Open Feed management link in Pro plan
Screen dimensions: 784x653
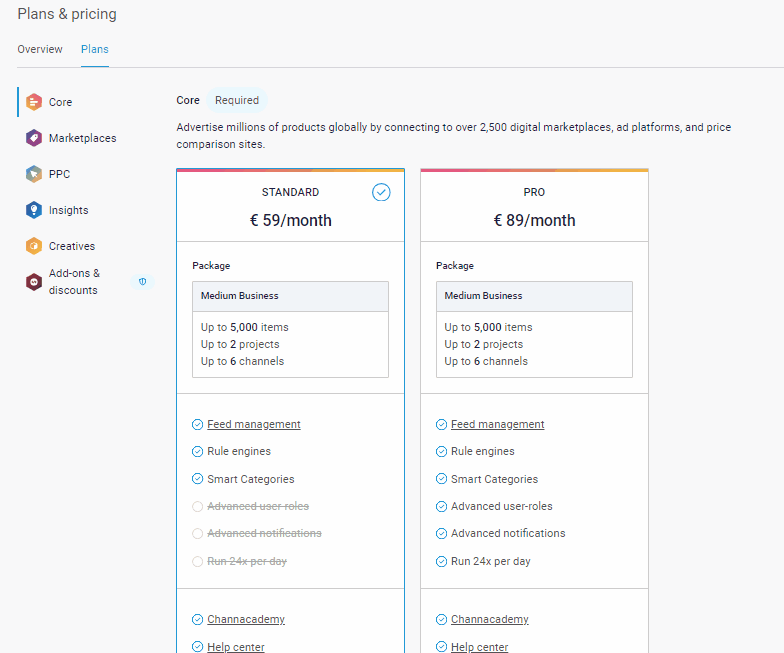pos(497,424)
